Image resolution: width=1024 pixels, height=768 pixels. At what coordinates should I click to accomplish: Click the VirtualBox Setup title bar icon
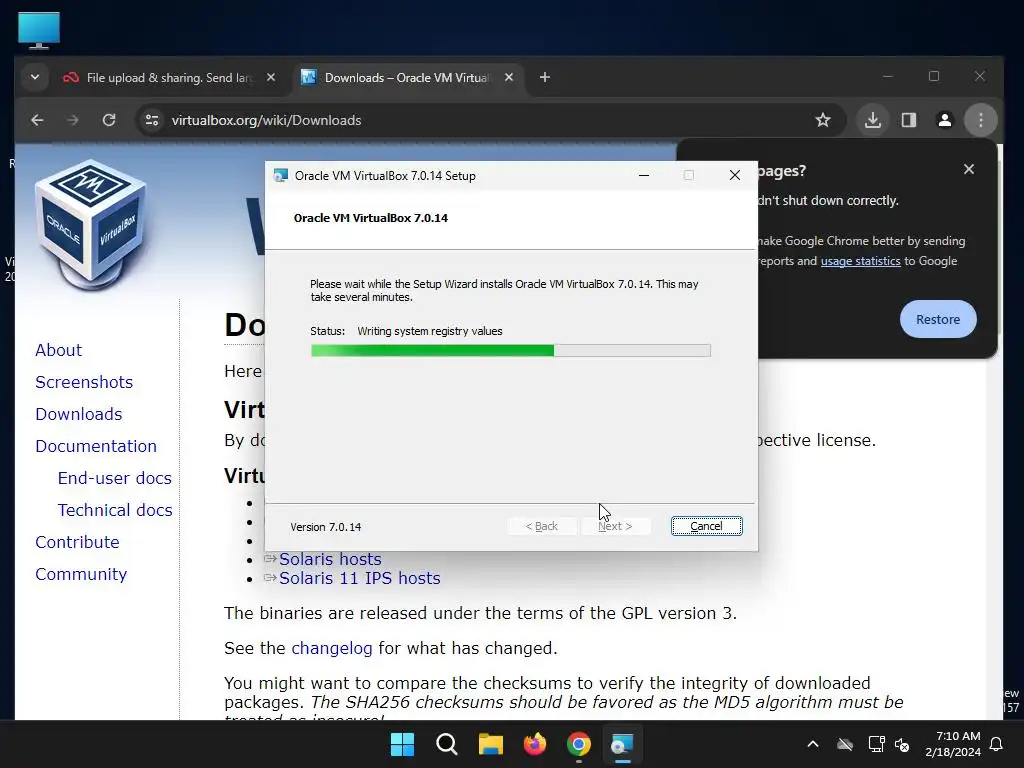pyautogui.click(x=281, y=176)
